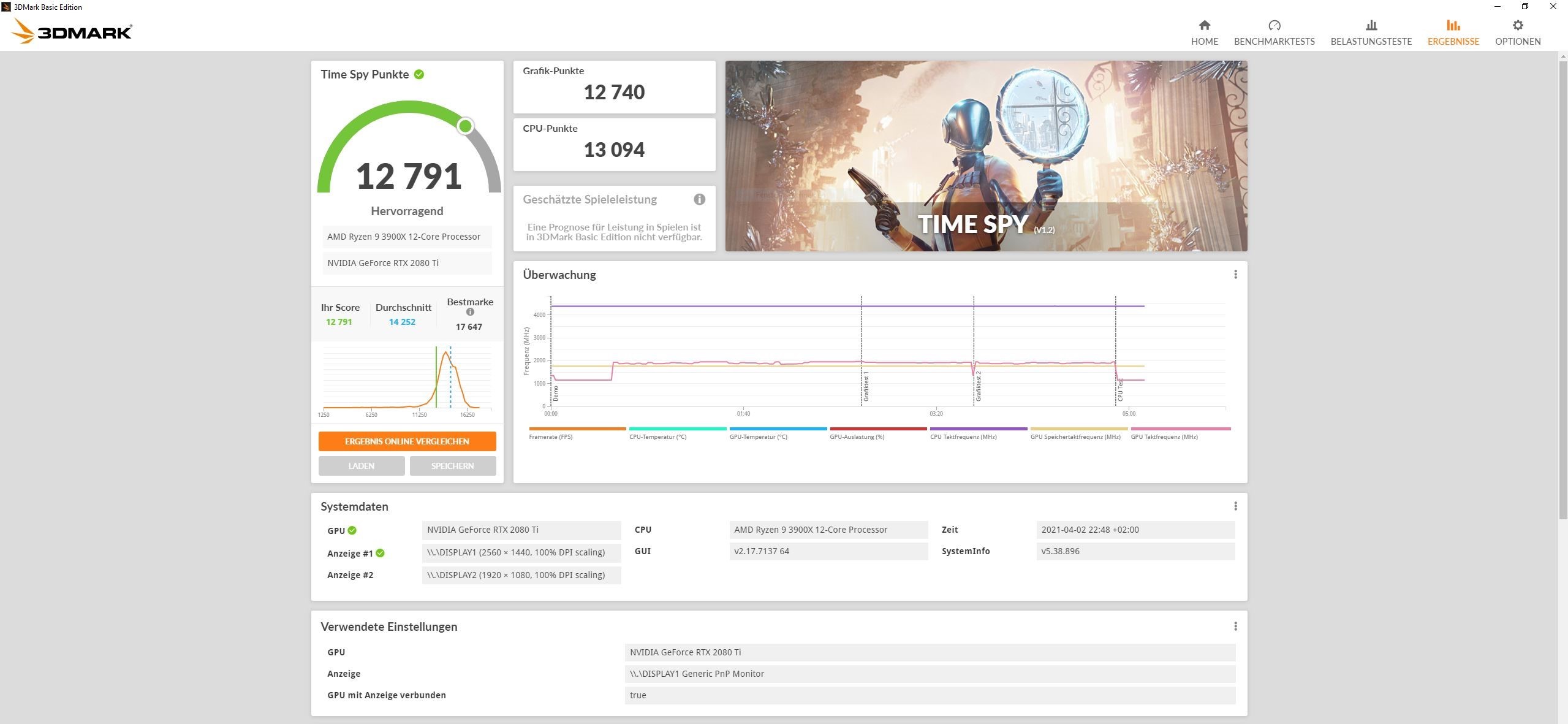Click the GPU Taktfrequenz pink legend swatch

(x=1180, y=429)
